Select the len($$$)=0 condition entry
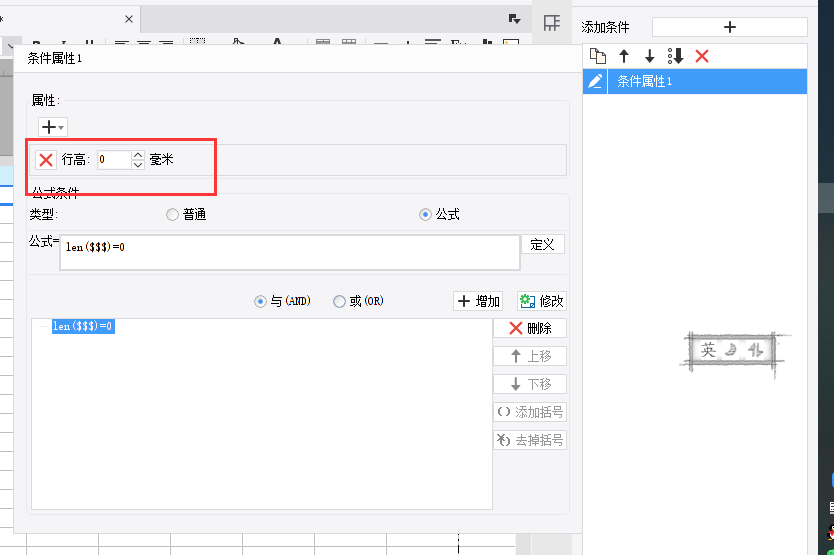Image resolution: width=834 pixels, height=555 pixels. 83,326
